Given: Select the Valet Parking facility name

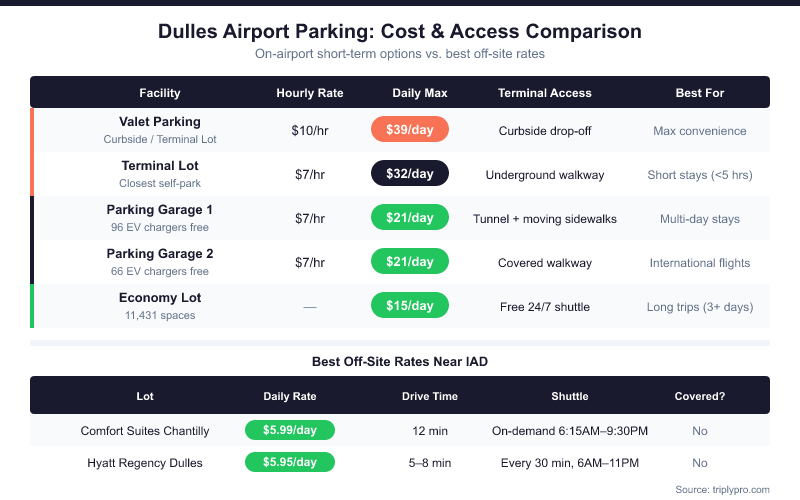Looking at the screenshot, I should coord(160,122).
